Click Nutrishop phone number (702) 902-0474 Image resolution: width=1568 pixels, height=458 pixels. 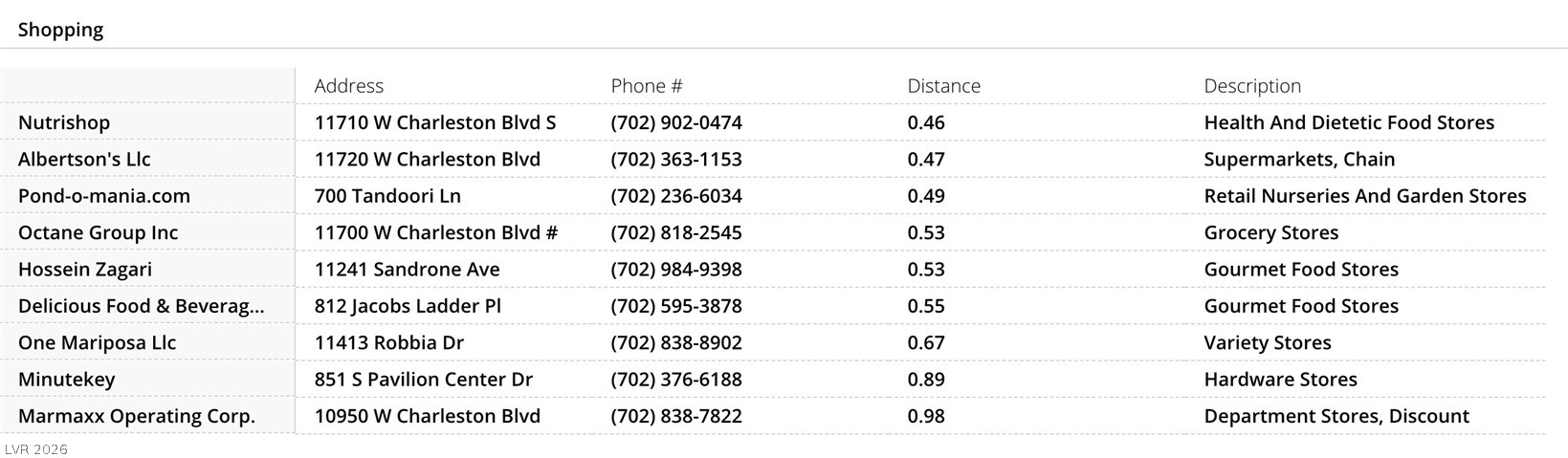tap(675, 122)
